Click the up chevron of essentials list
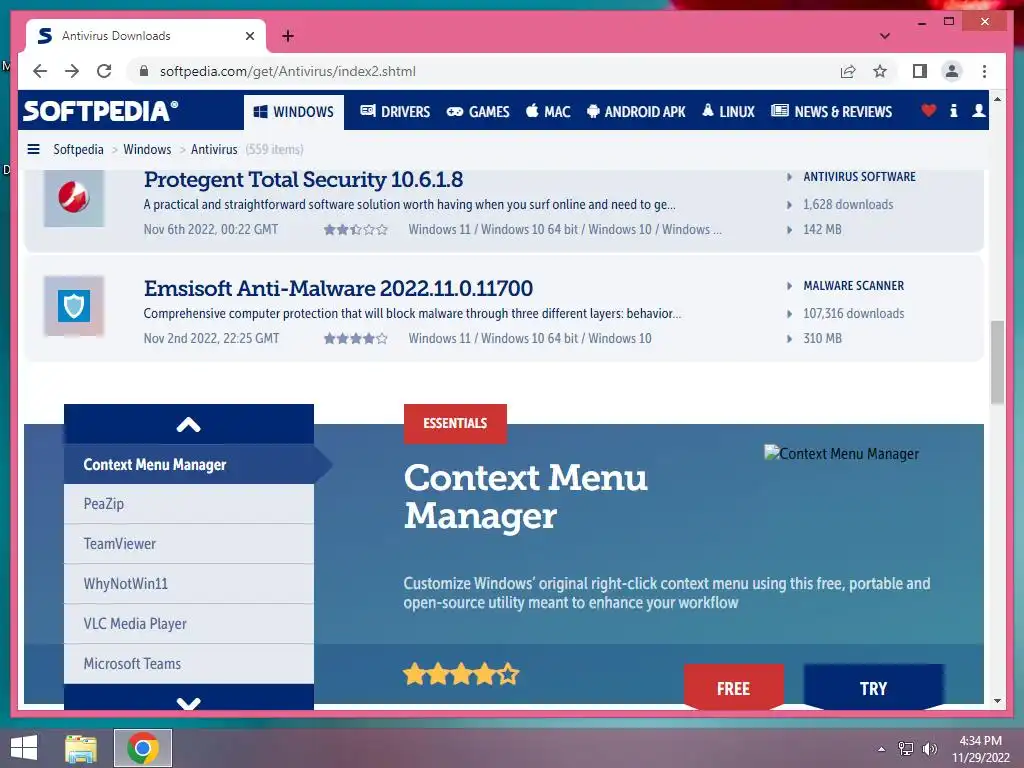This screenshot has height=768, width=1024. click(189, 424)
